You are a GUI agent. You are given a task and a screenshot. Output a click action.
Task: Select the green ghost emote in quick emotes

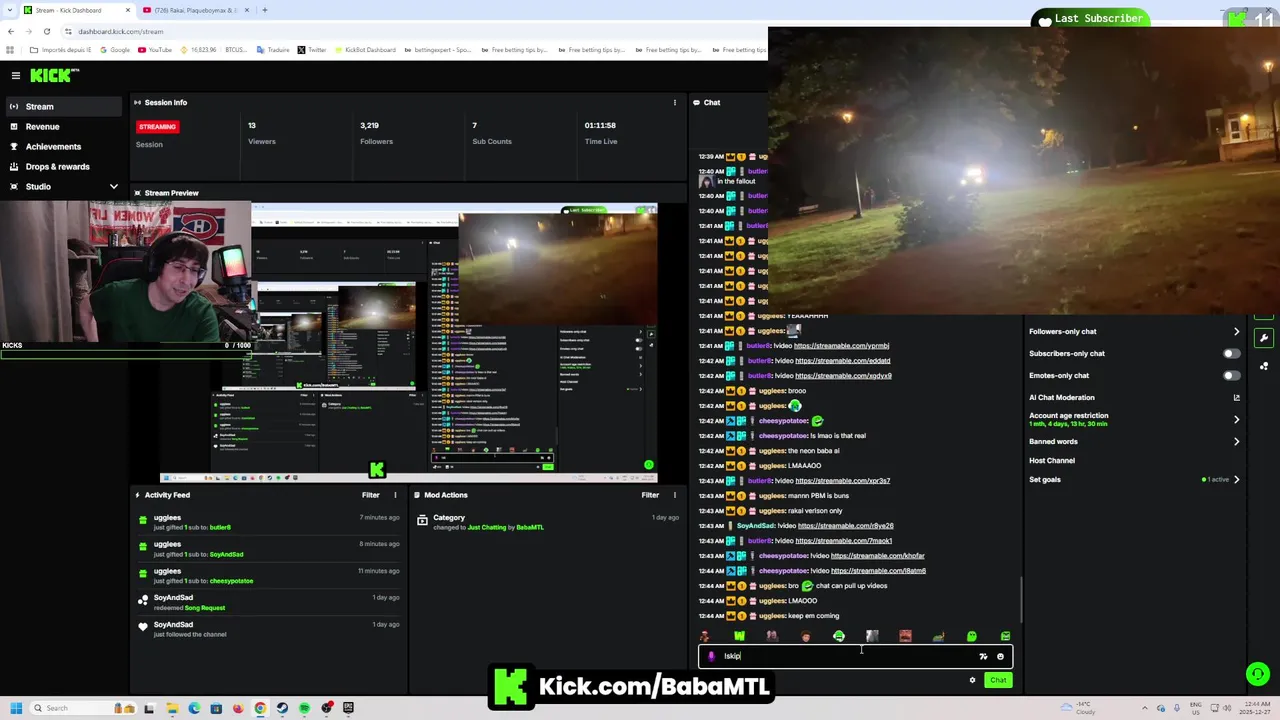pyautogui.click(x=972, y=636)
